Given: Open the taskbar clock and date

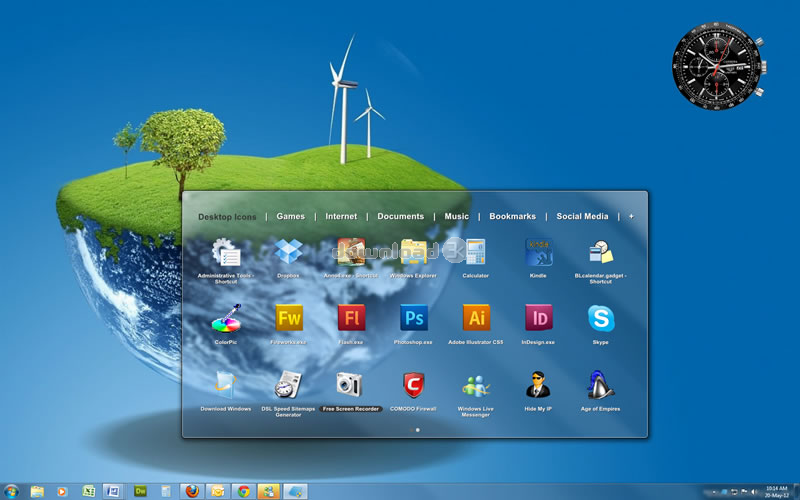Looking at the screenshot, I should 776,492.
